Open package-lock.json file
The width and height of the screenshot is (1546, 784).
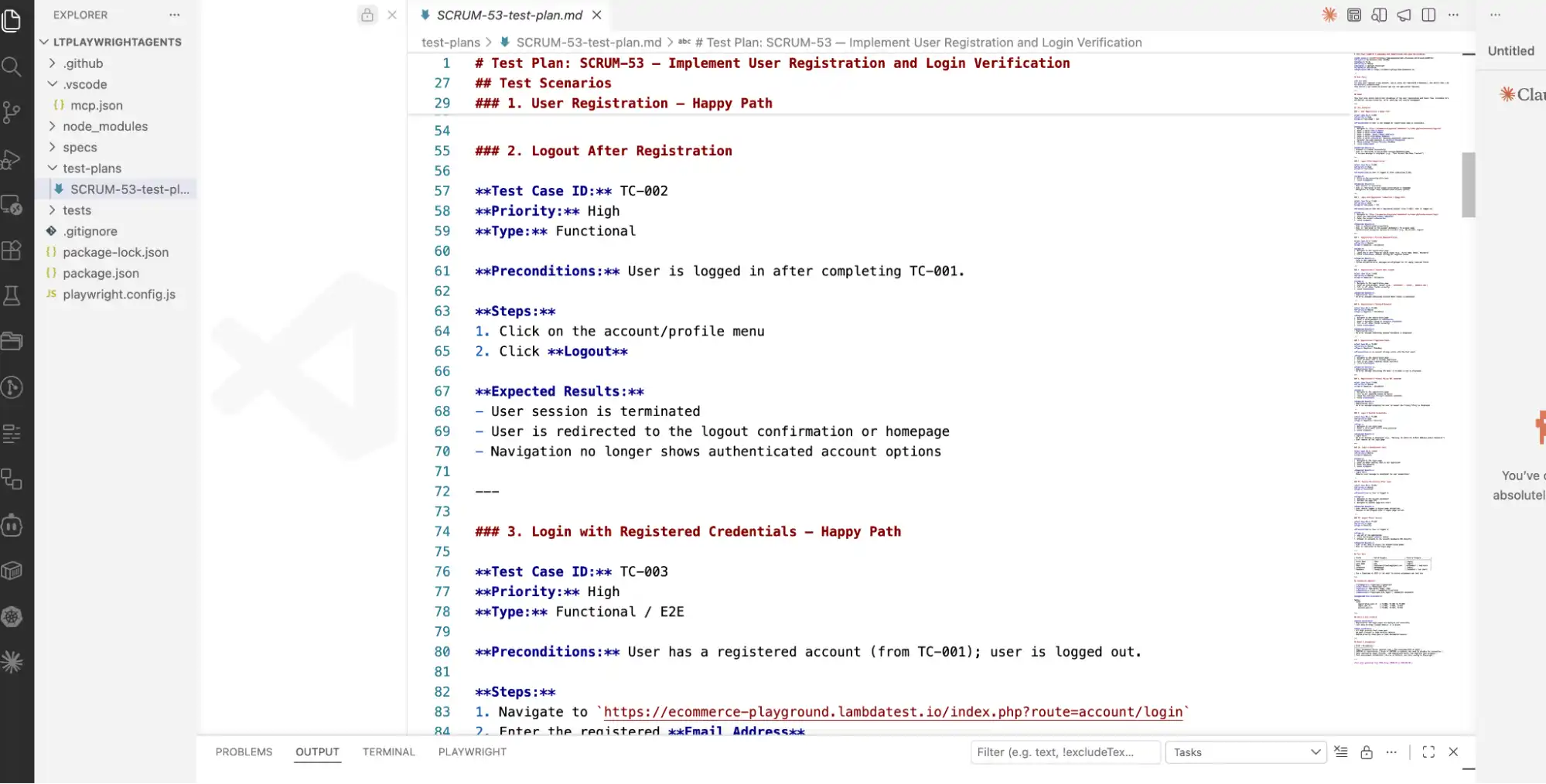coord(115,252)
